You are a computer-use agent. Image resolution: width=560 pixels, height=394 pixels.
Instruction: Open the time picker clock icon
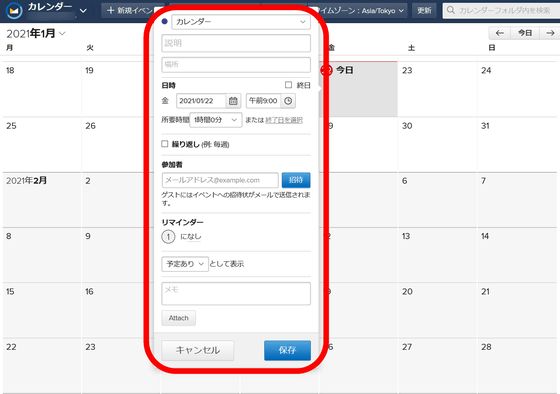[x=288, y=101]
